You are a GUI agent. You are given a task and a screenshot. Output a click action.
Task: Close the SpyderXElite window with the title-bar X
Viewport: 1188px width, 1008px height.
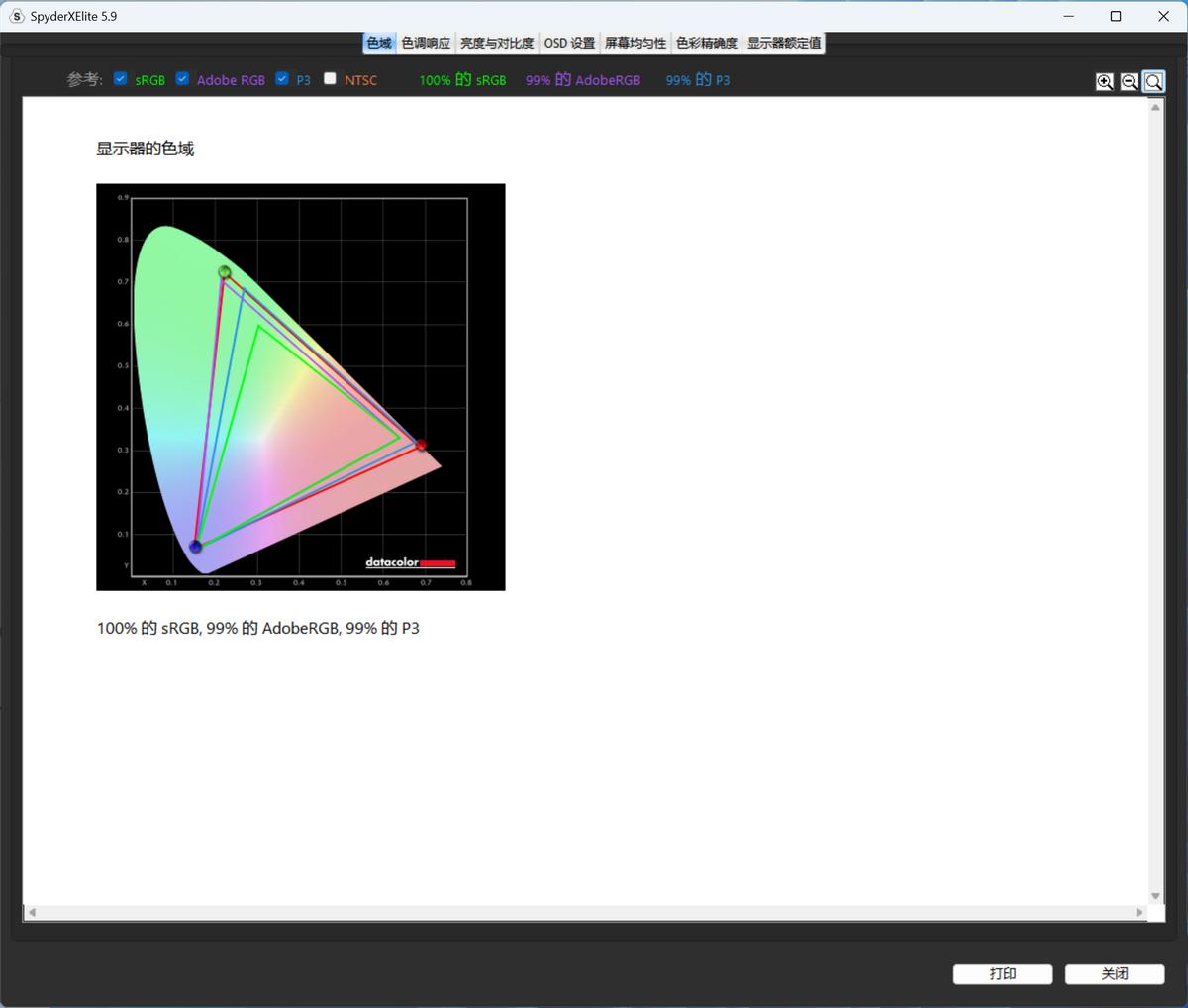click(1164, 16)
